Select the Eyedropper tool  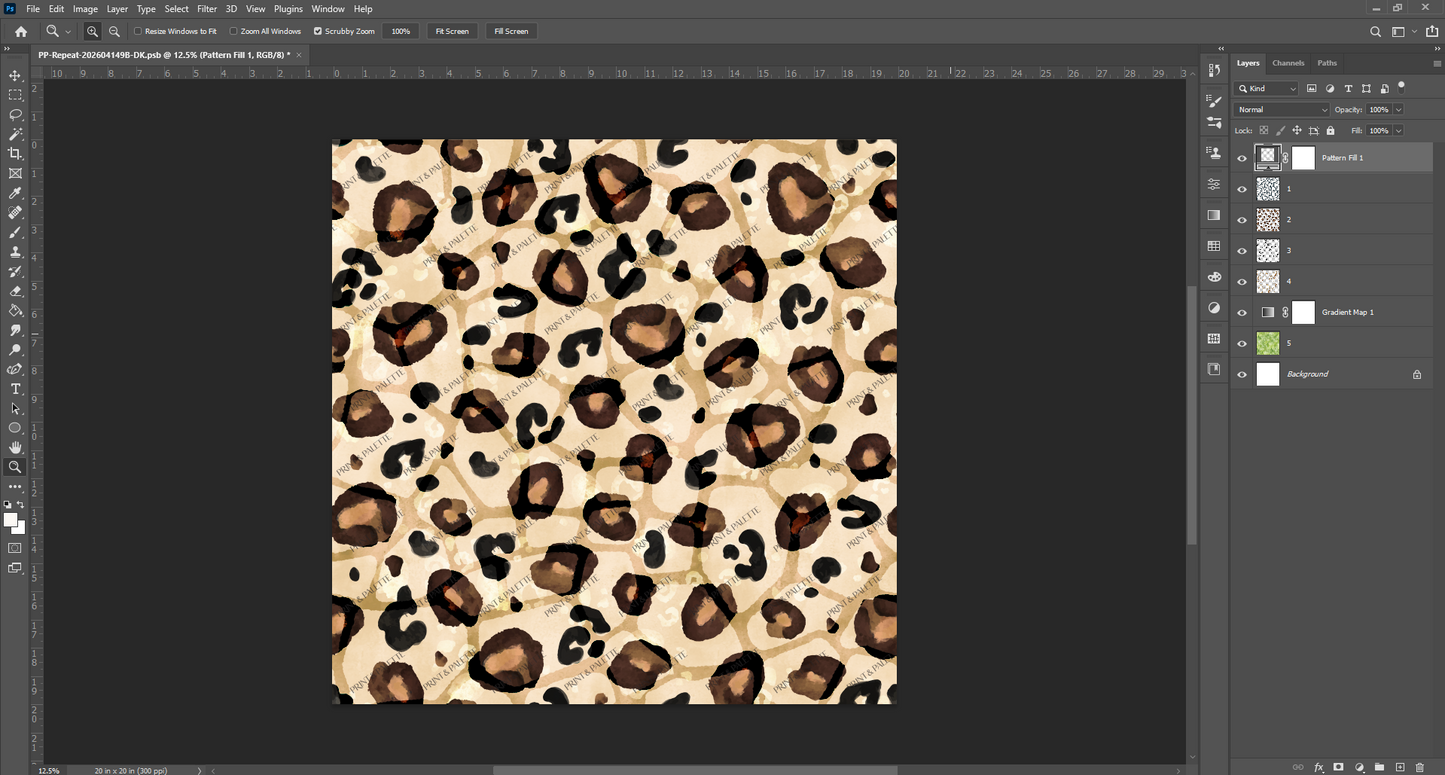pyautogui.click(x=15, y=193)
